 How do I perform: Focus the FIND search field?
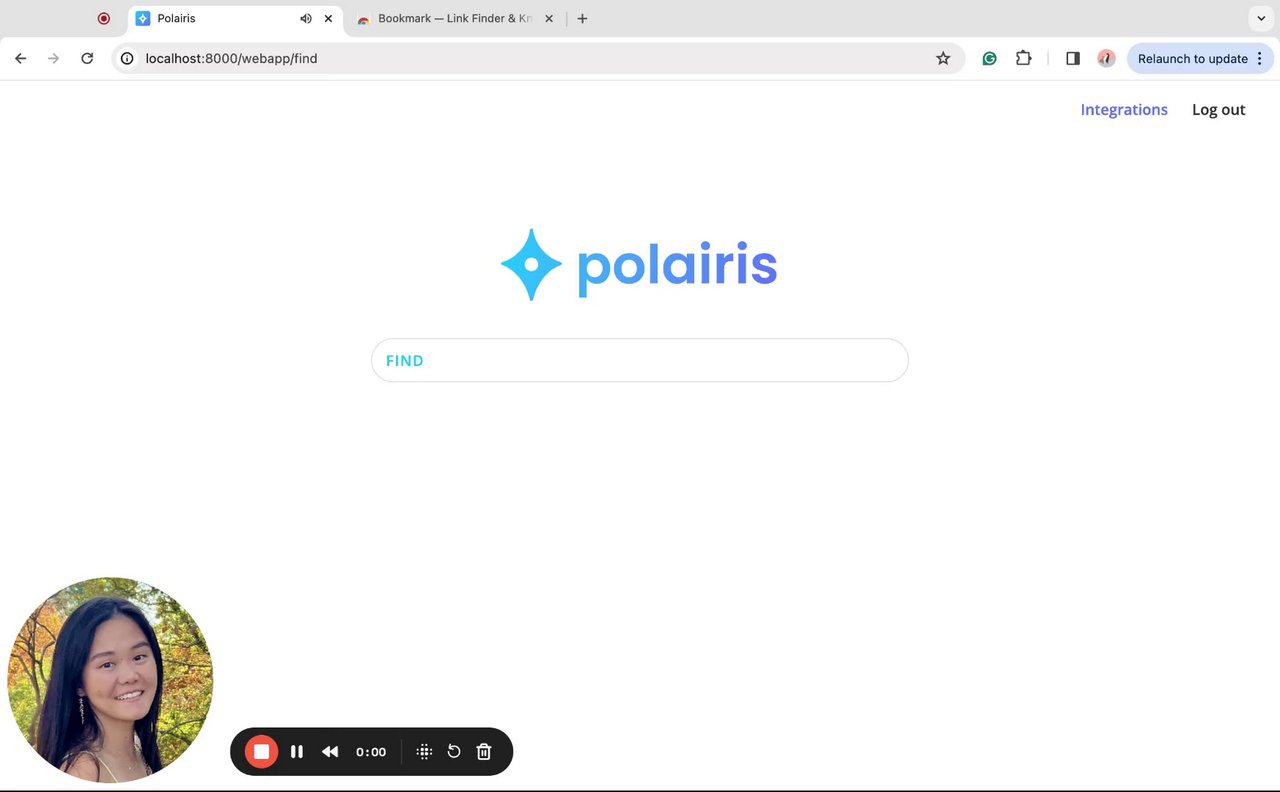click(640, 360)
